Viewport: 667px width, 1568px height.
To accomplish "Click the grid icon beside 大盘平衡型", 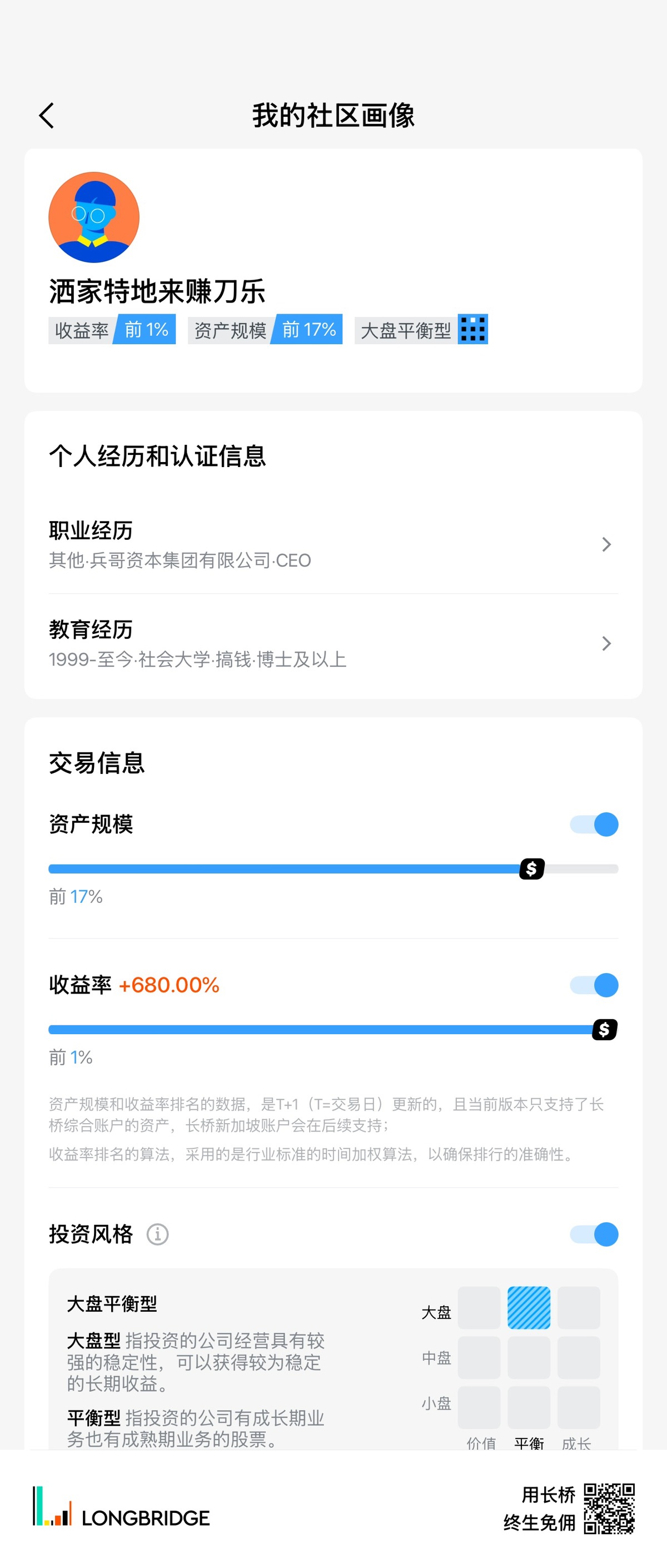I will pyautogui.click(x=473, y=329).
